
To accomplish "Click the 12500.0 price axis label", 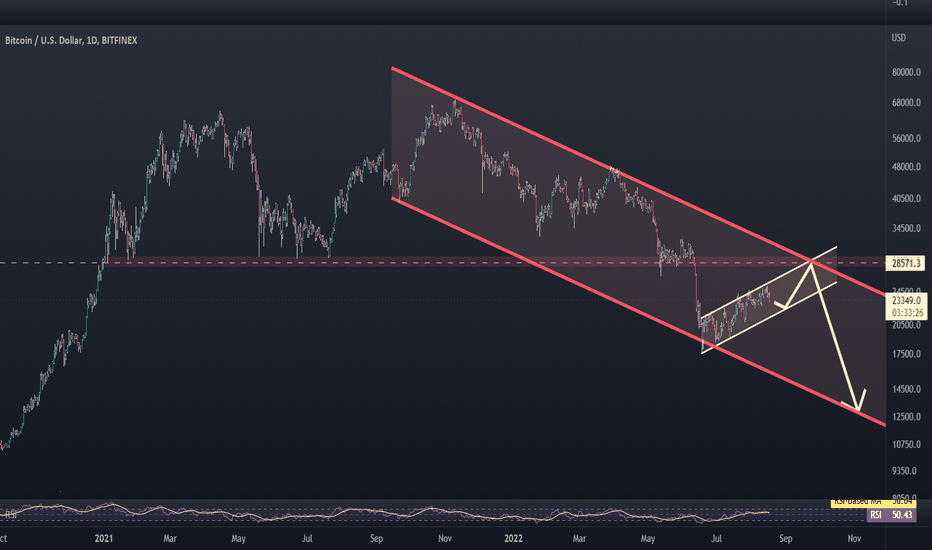I will click(x=906, y=417).
